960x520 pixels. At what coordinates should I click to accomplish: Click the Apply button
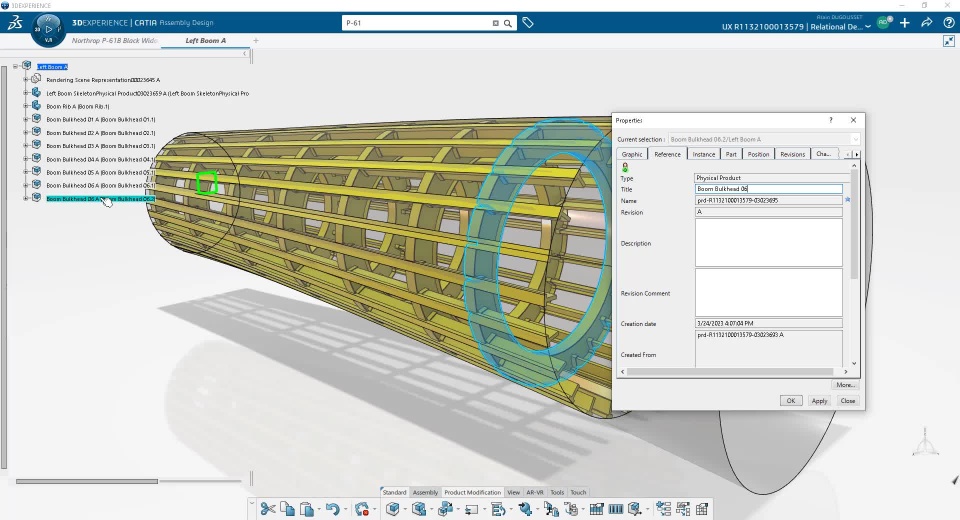pos(819,401)
